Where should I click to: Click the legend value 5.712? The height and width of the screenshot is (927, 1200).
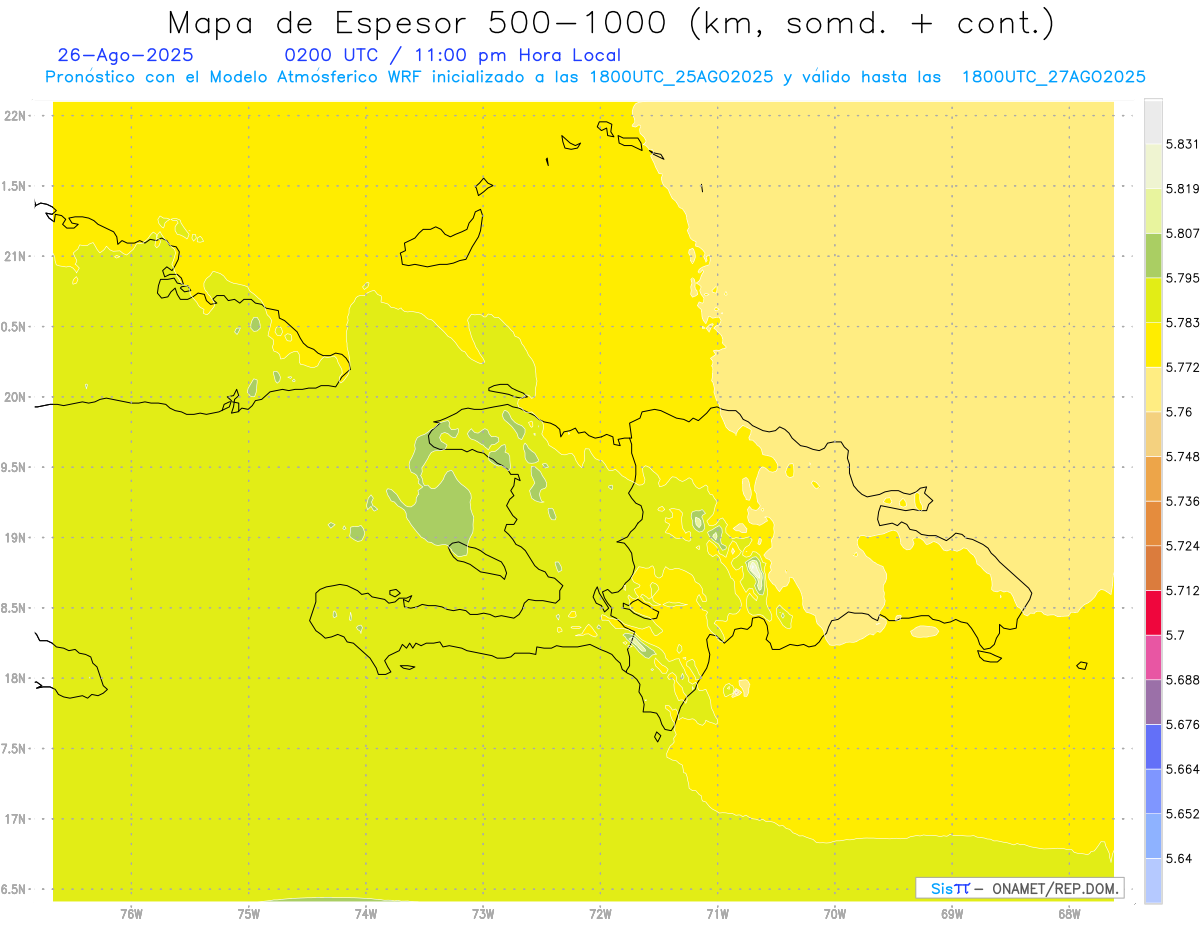pos(1183,590)
